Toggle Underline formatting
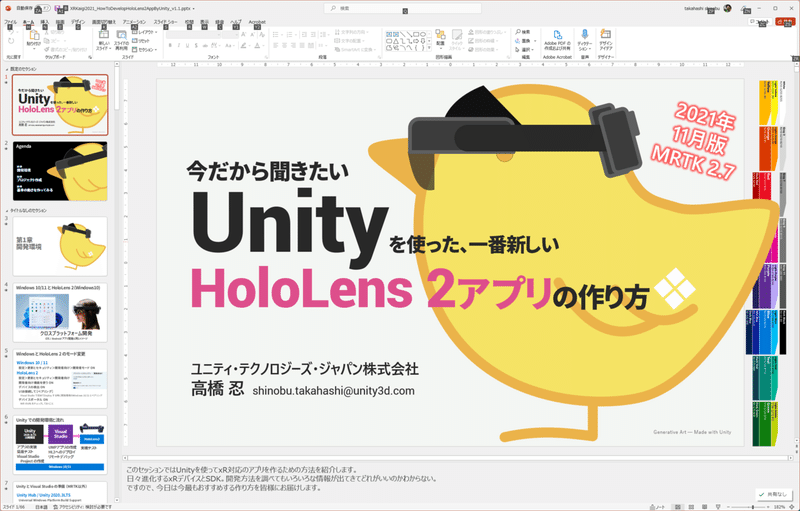800x511 pixels. (x=187, y=45)
